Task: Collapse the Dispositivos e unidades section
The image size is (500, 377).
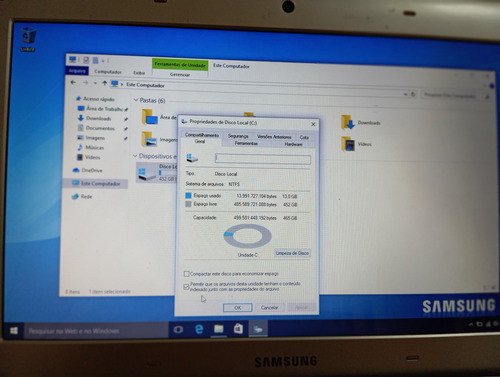Action: pyautogui.click(x=135, y=156)
